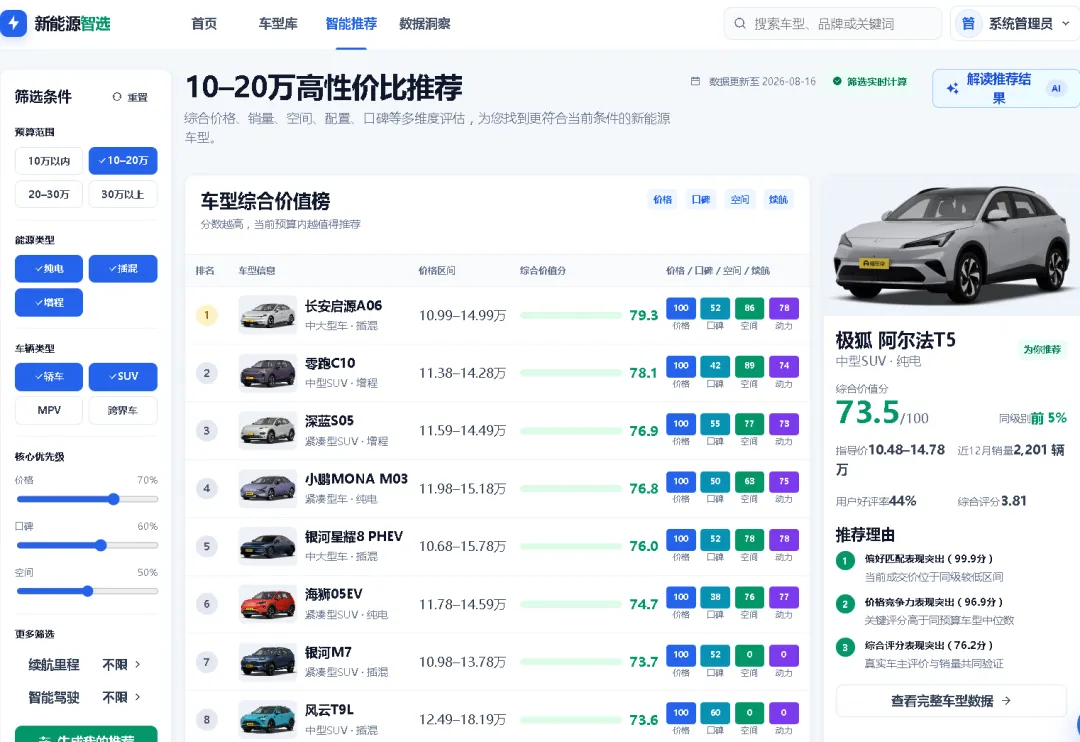Expand 续航里程 filter option
The image size is (1080, 742).
[85, 665]
